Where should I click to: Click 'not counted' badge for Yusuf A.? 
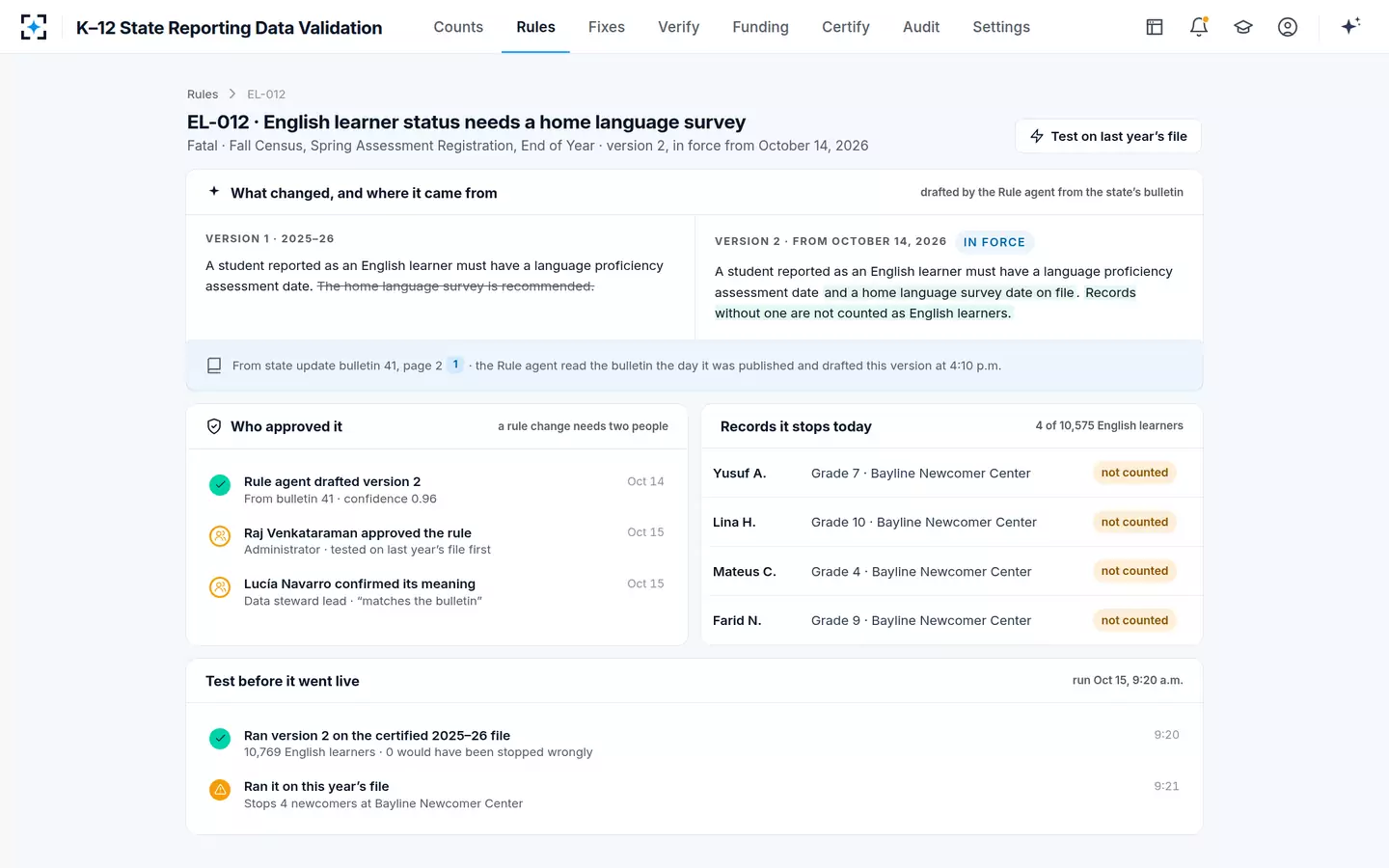click(1134, 473)
